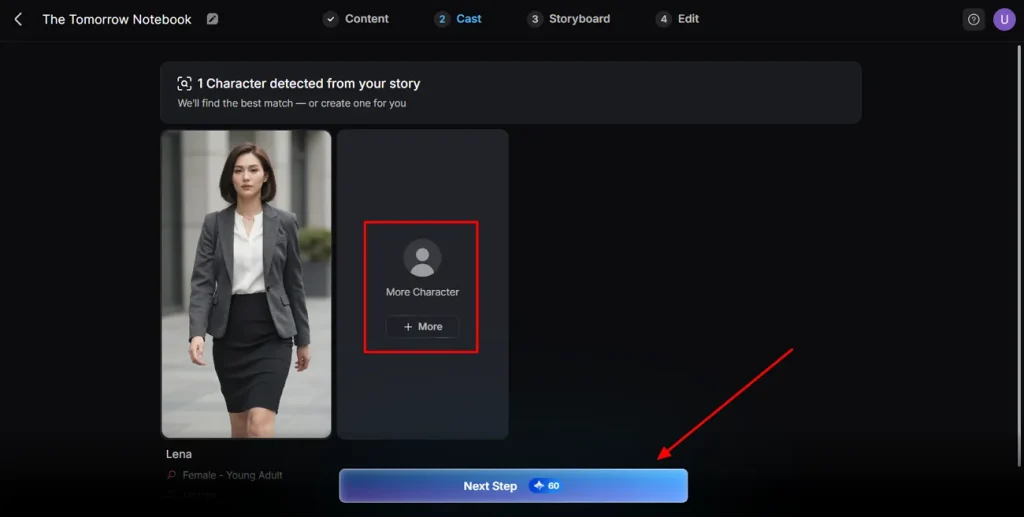Viewport: 1024px width, 517px height.
Task: Select the Cast step tab
Action: pyautogui.click(x=458, y=19)
